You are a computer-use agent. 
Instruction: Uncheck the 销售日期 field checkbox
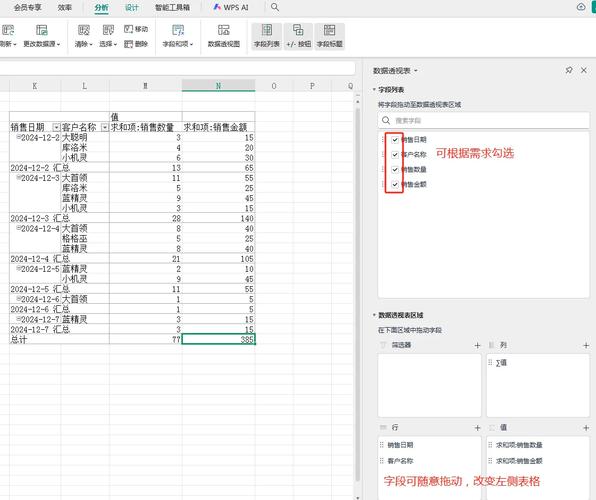point(395,140)
